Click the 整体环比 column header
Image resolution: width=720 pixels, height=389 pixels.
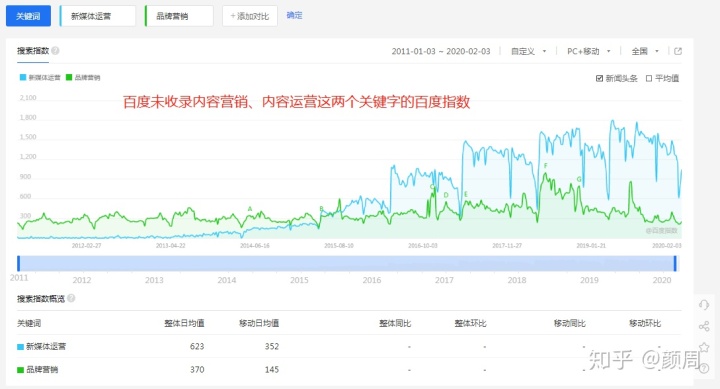470,323
